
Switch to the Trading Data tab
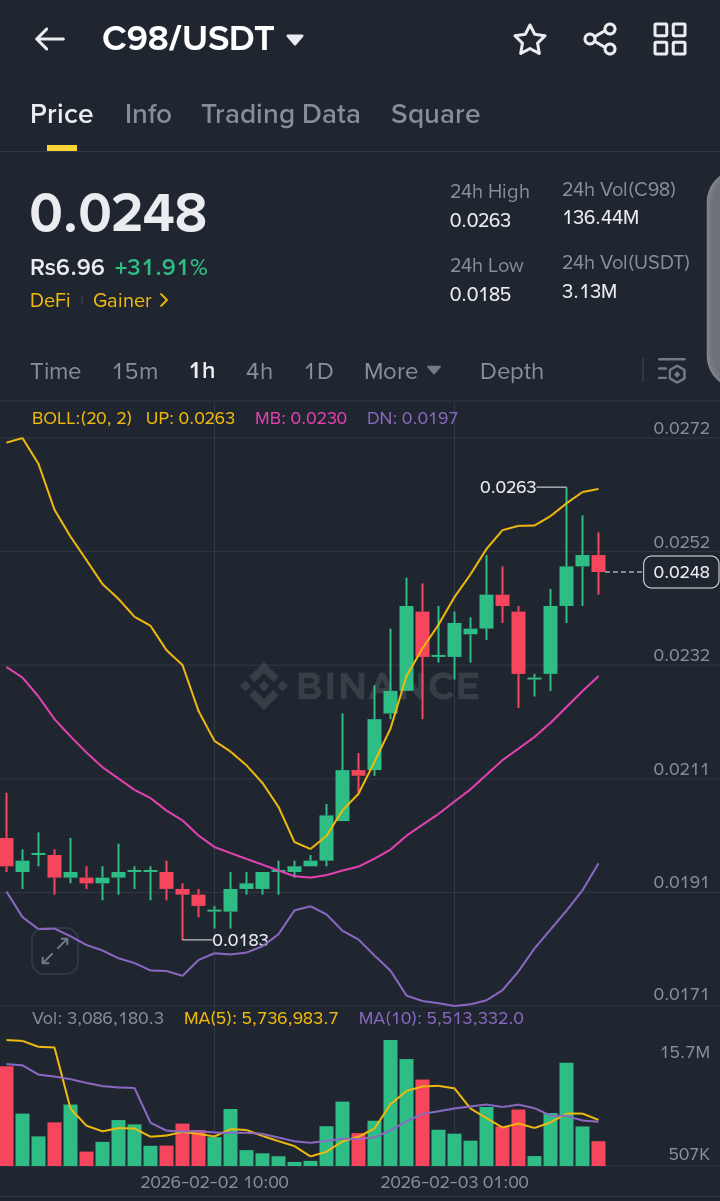[x=281, y=114]
